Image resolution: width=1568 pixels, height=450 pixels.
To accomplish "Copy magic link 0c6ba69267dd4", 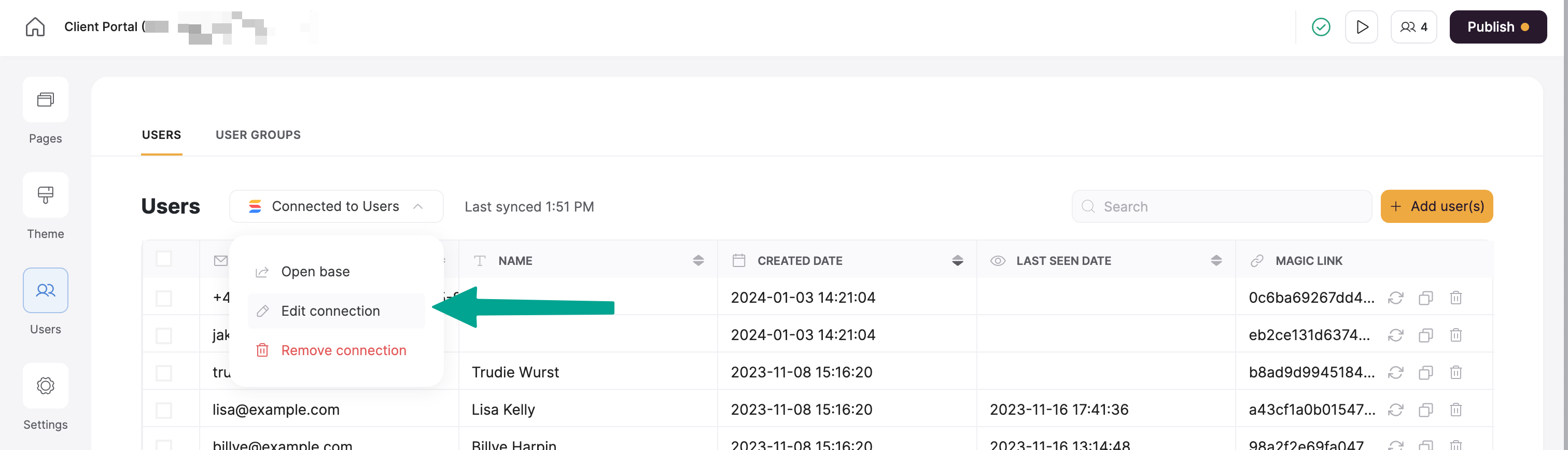I will coord(1425,298).
